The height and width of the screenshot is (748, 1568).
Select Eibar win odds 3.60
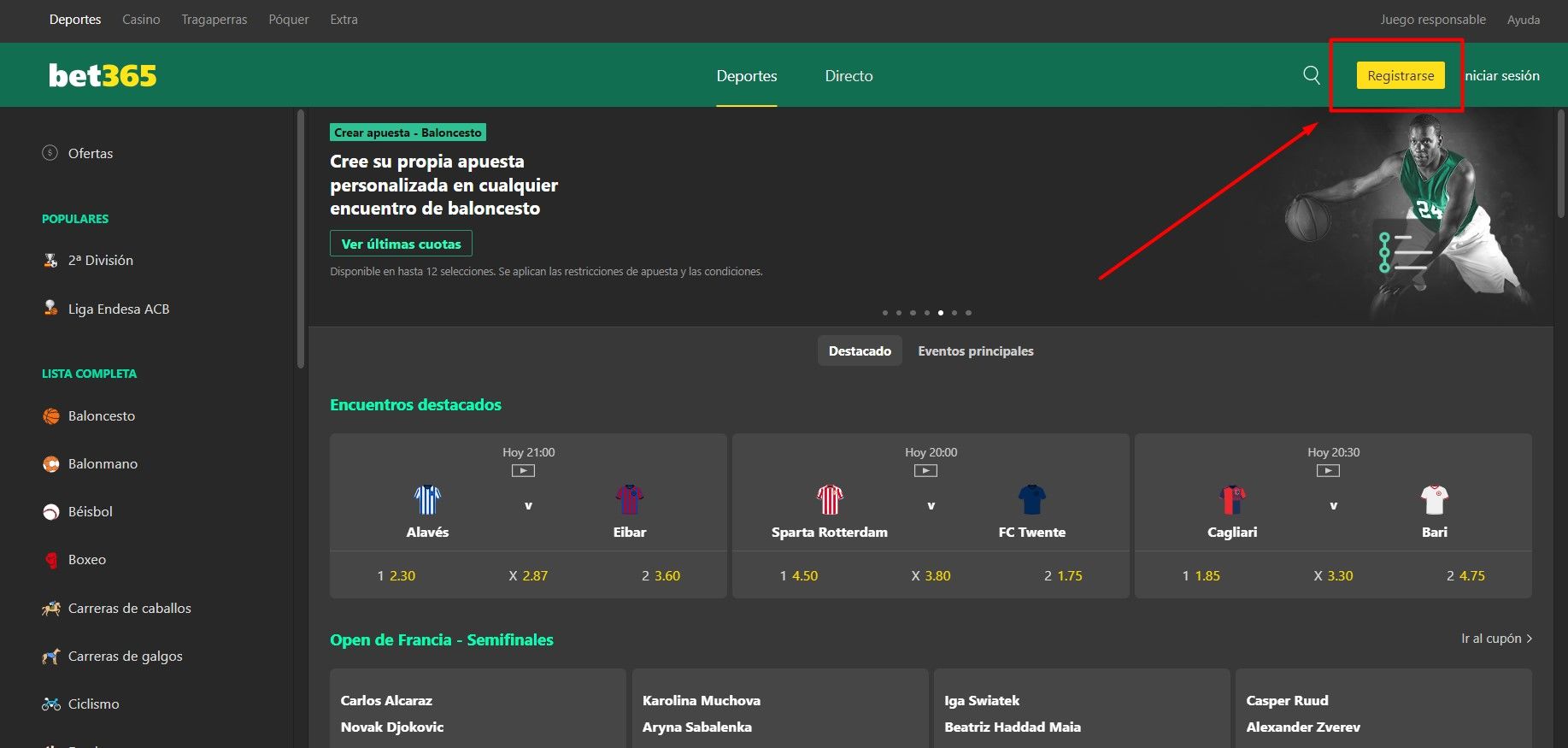[x=661, y=575]
